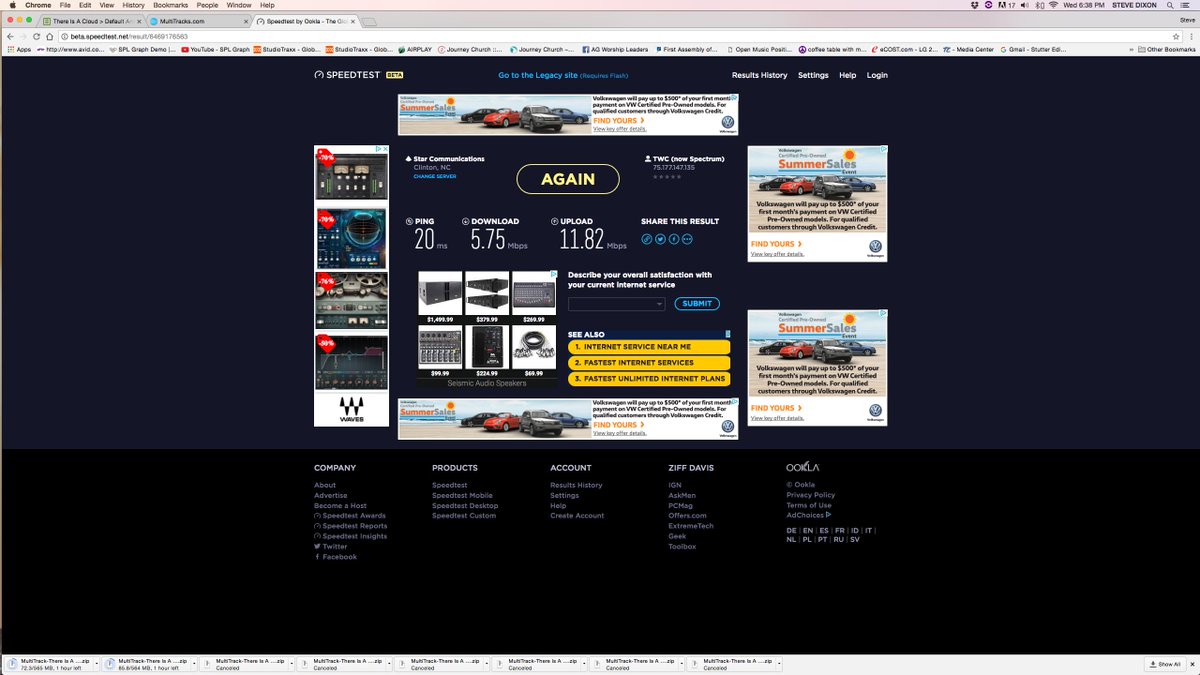
Task: Open the Apps bookmarks shortcut
Action: coord(19,49)
